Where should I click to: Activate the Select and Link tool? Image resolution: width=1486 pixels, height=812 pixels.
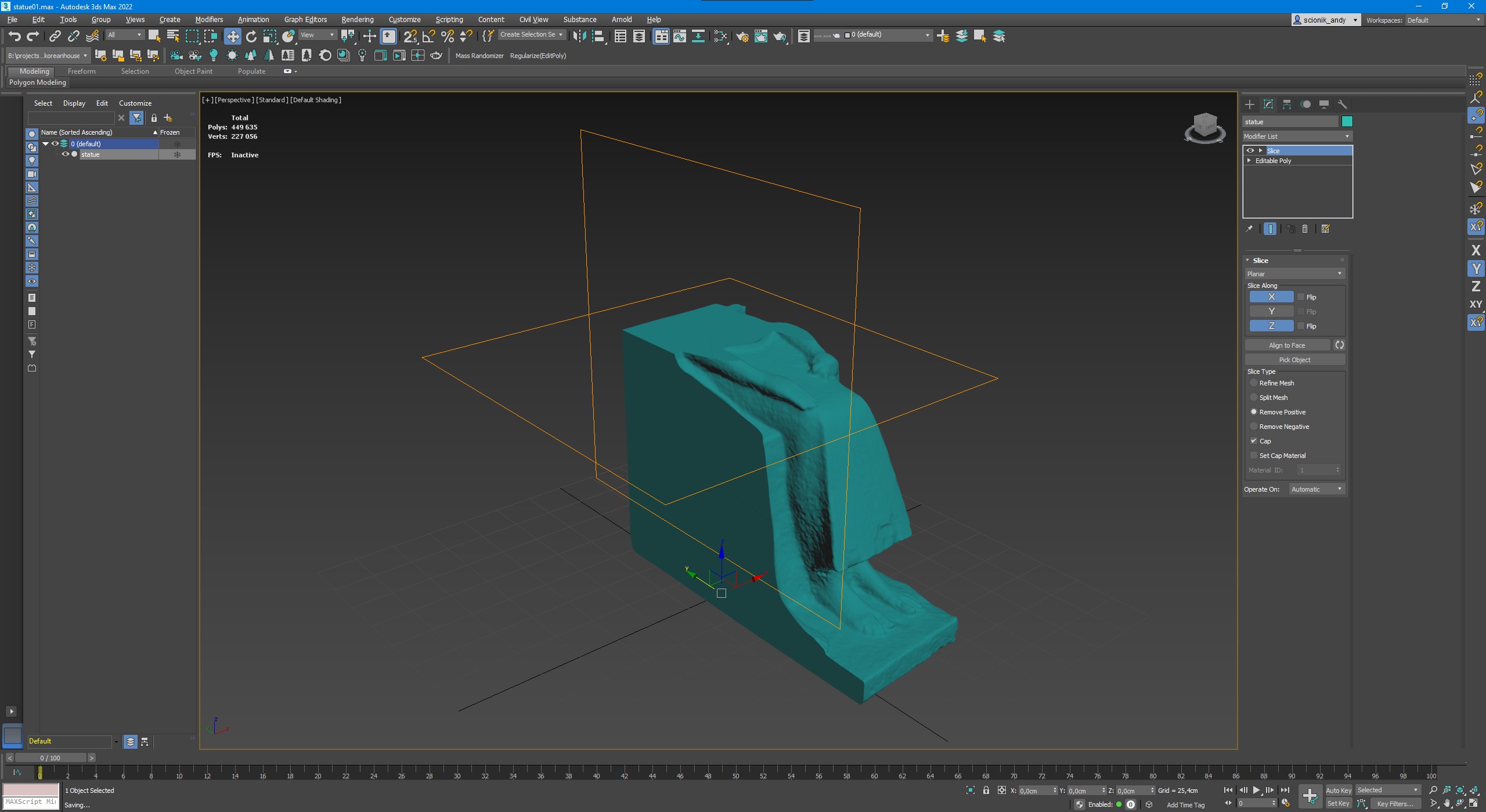(x=55, y=36)
